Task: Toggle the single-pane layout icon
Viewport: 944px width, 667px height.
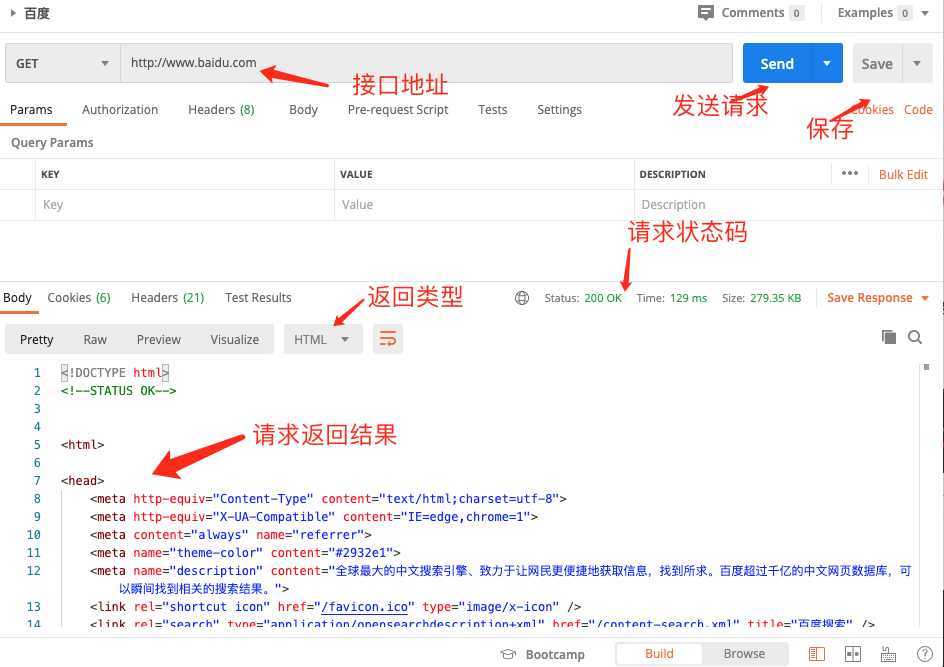Action: click(x=816, y=654)
